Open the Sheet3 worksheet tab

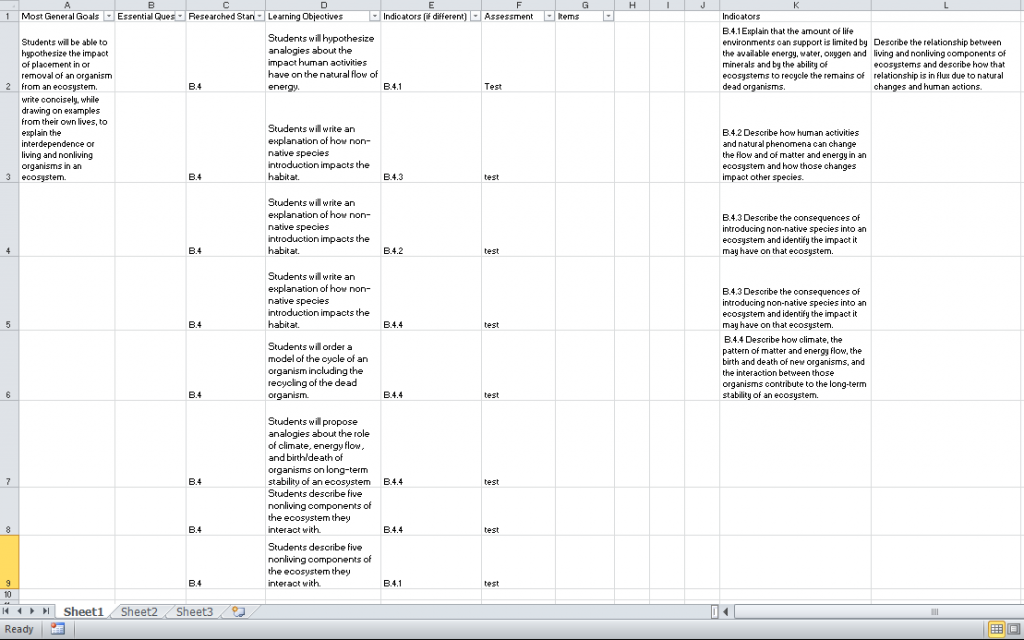click(x=194, y=612)
